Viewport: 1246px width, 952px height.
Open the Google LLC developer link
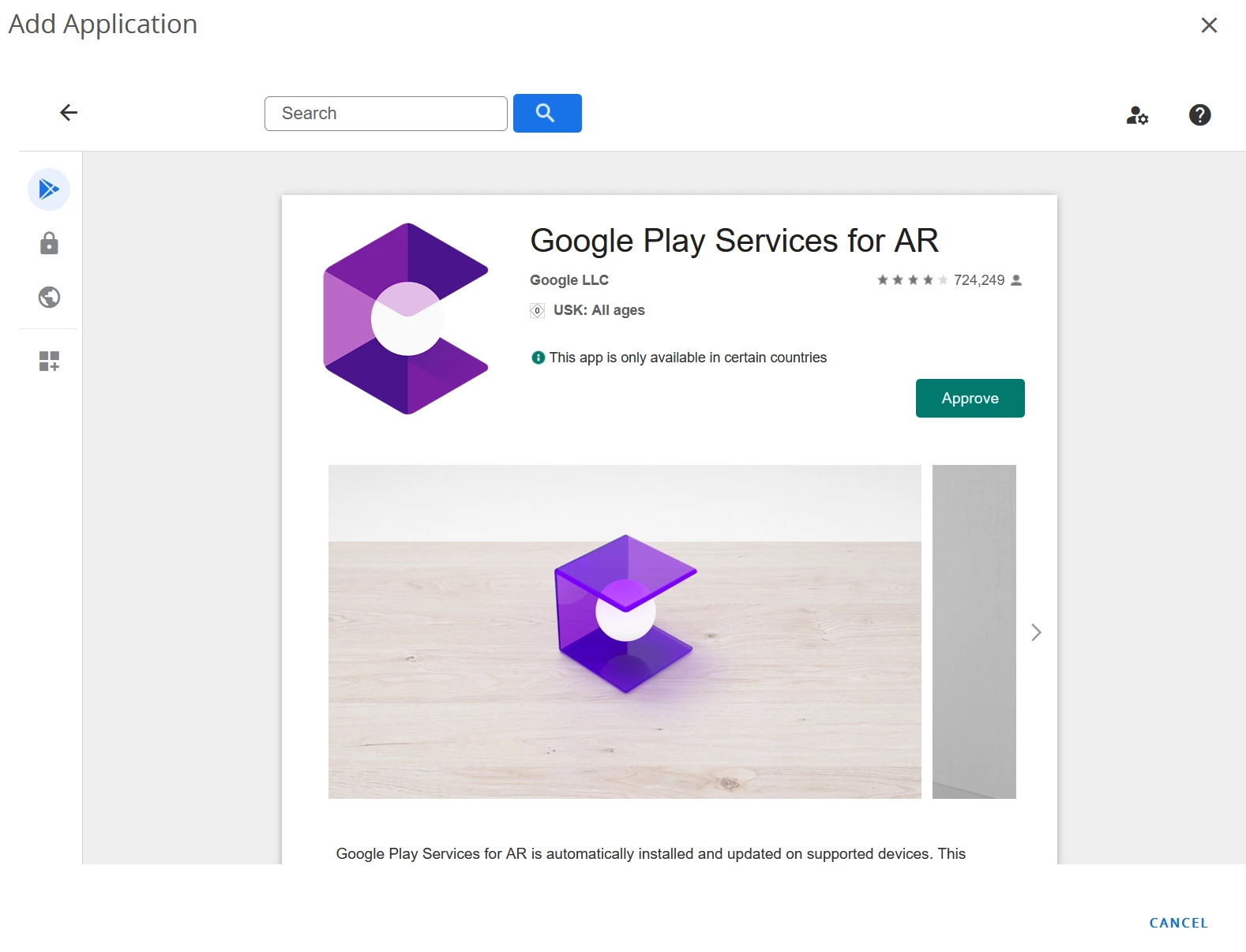tap(569, 280)
